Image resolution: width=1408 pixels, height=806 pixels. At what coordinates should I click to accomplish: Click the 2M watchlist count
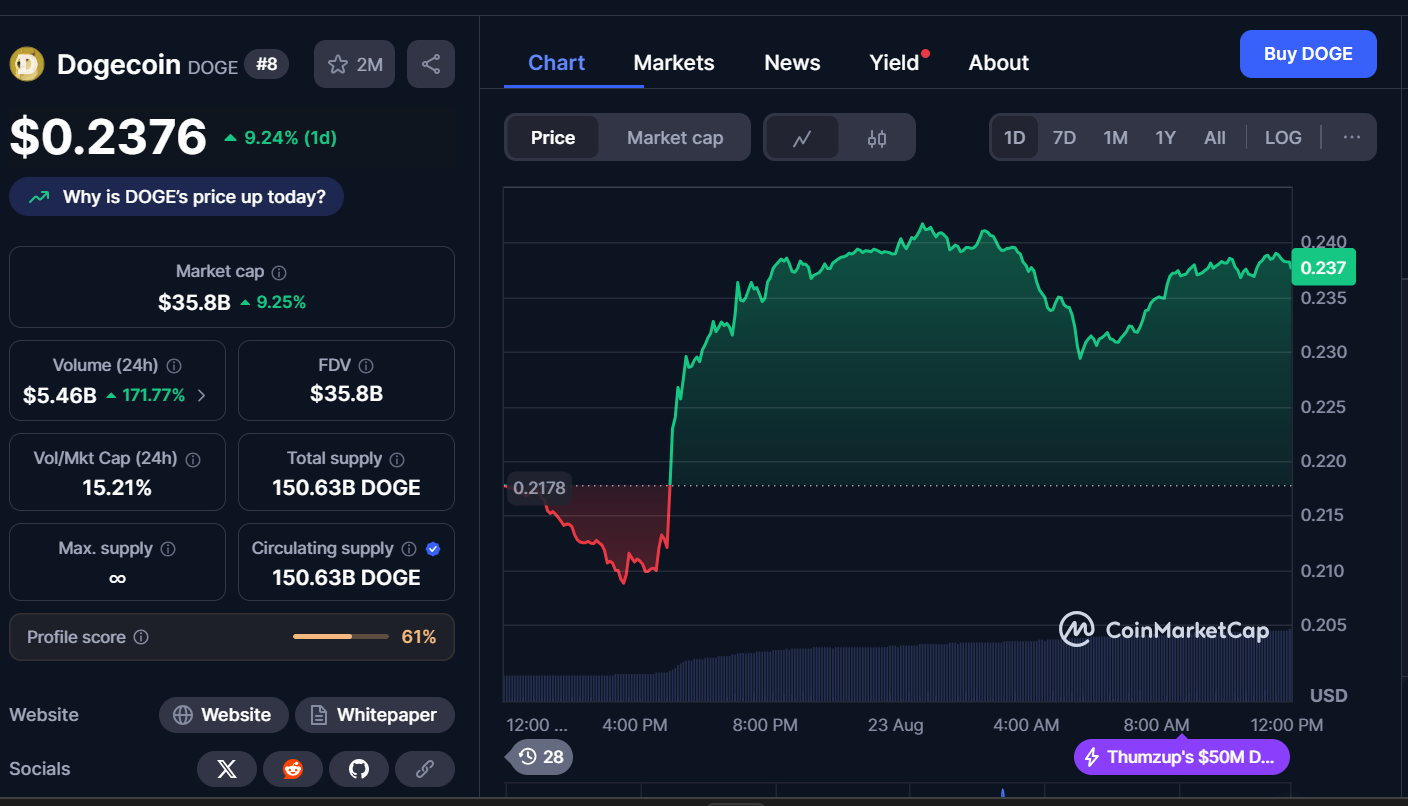[369, 65]
